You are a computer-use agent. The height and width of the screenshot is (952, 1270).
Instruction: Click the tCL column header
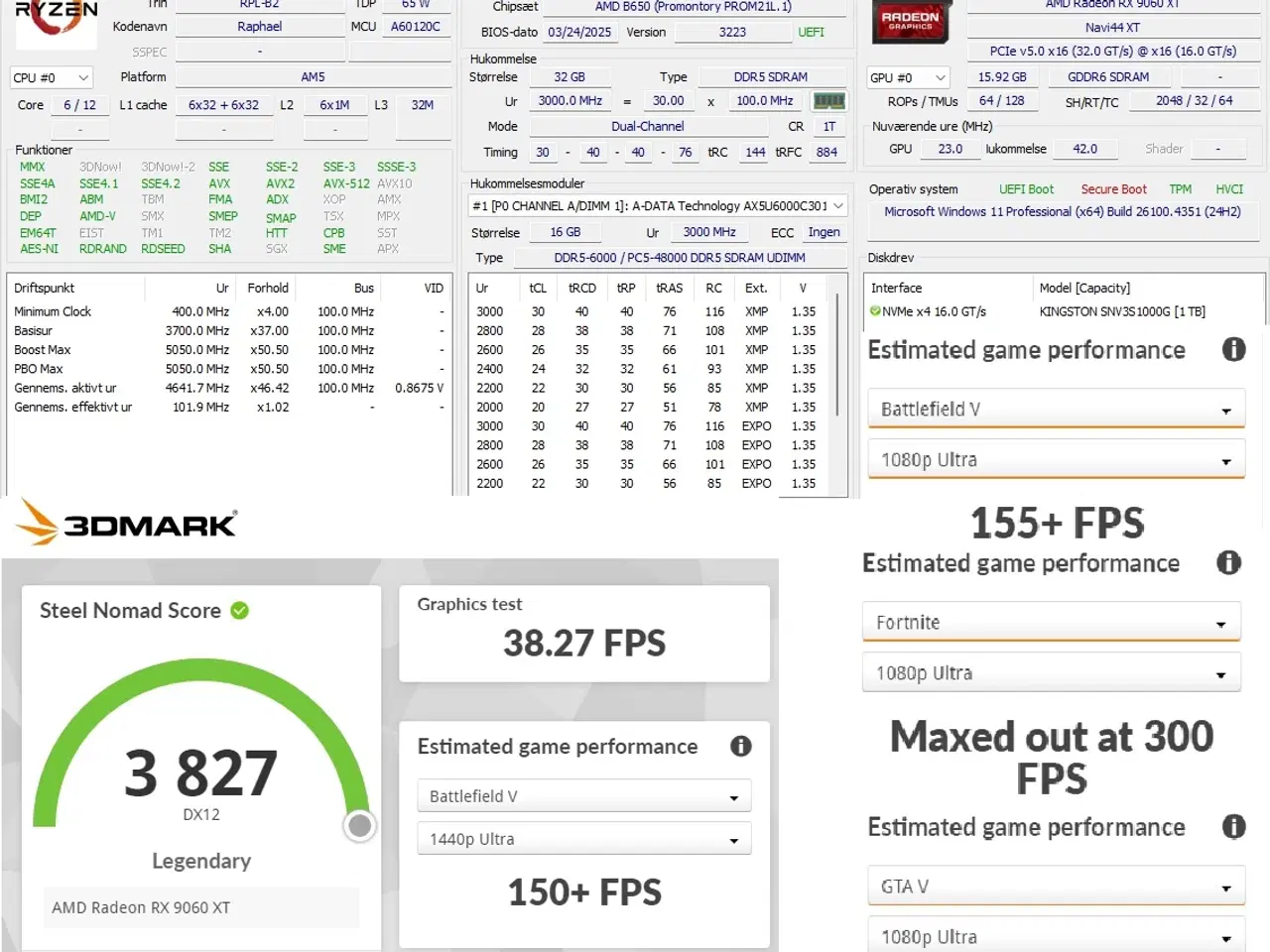pyautogui.click(x=538, y=289)
